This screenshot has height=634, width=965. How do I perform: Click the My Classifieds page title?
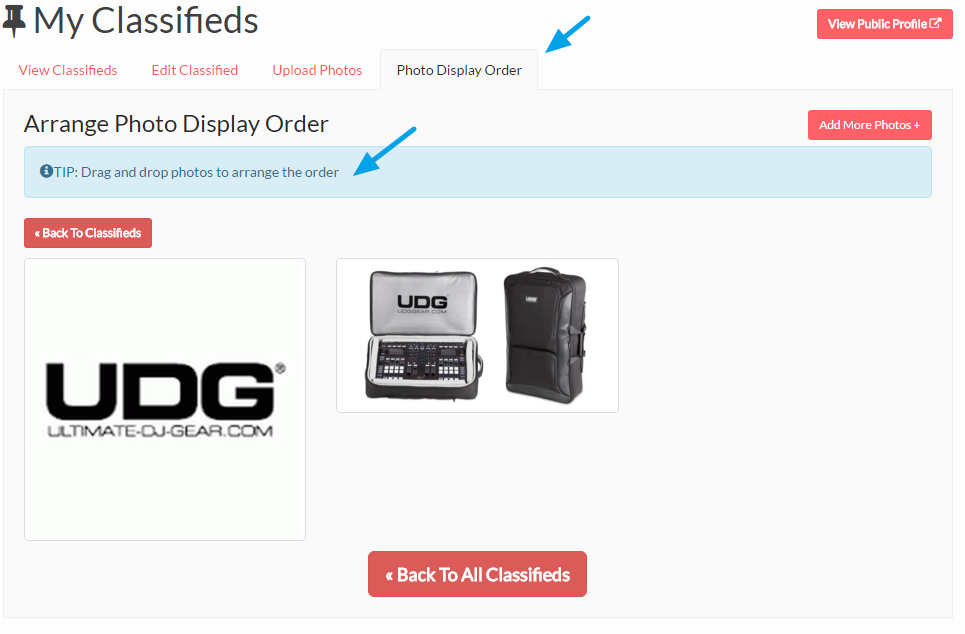pyautogui.click(x=146, y=21)
